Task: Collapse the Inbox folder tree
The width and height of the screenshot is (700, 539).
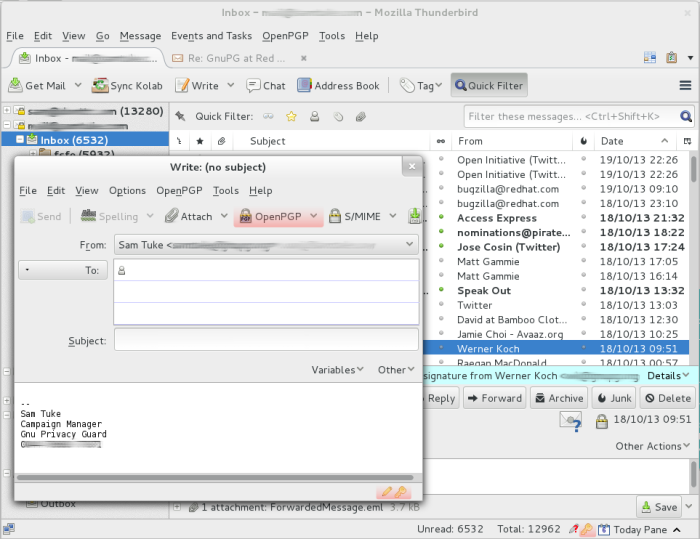Action: pyautogui.click(x=20, y=139)
